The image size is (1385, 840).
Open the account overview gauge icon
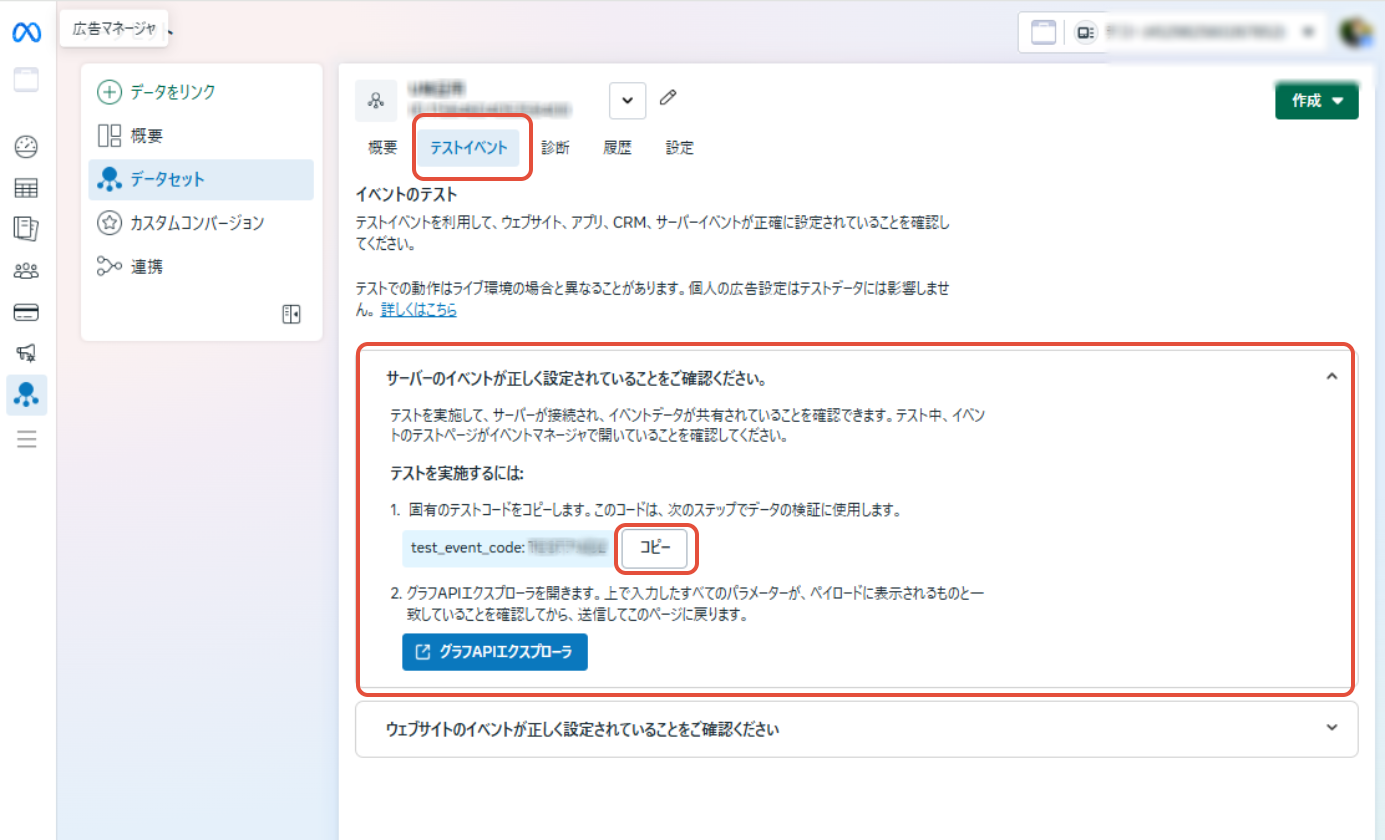26,147
